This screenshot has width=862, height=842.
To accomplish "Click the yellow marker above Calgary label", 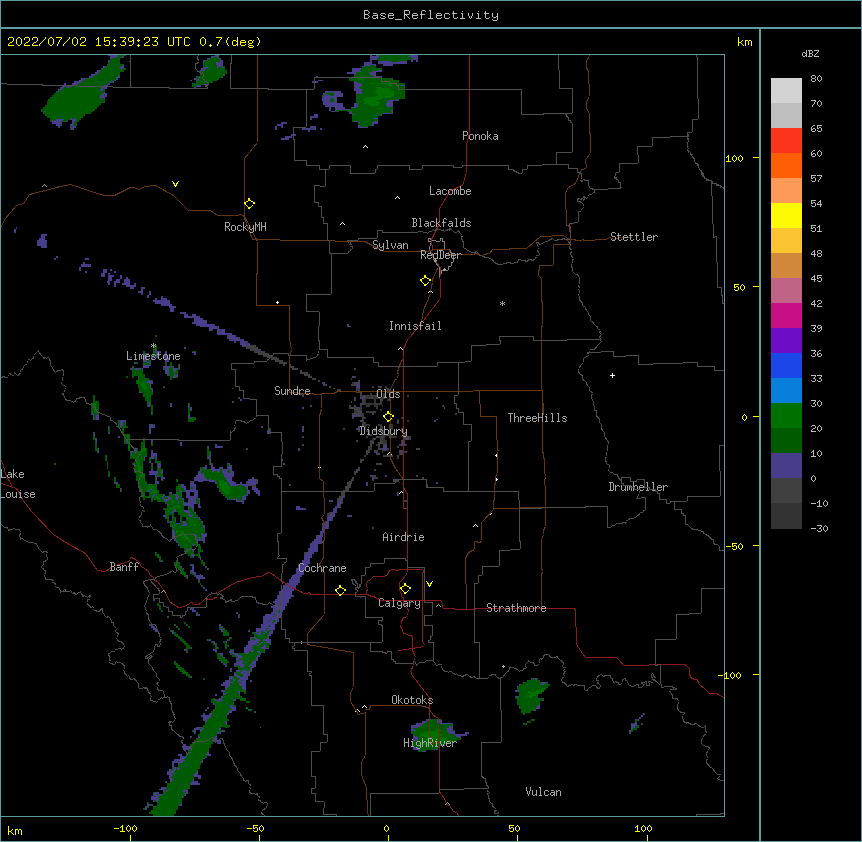I will 405,589.
